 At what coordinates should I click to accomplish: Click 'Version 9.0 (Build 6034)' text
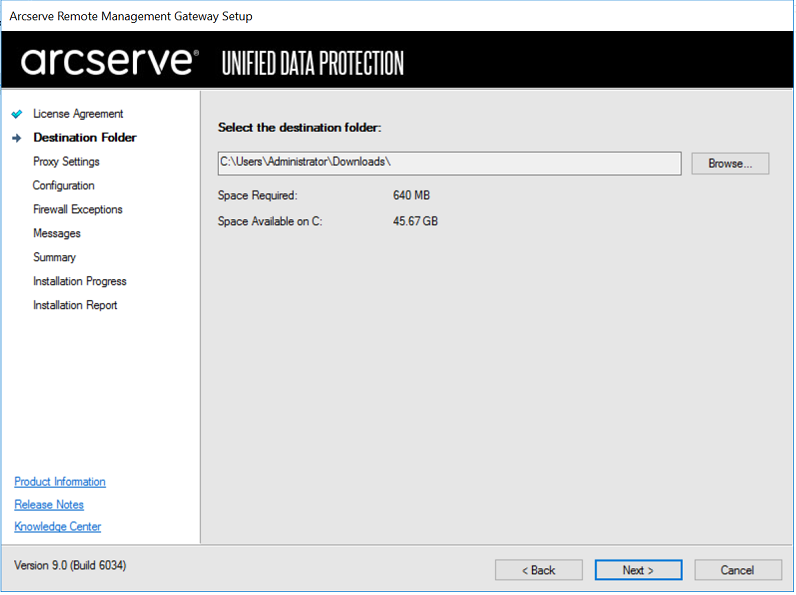coord(70,566)
